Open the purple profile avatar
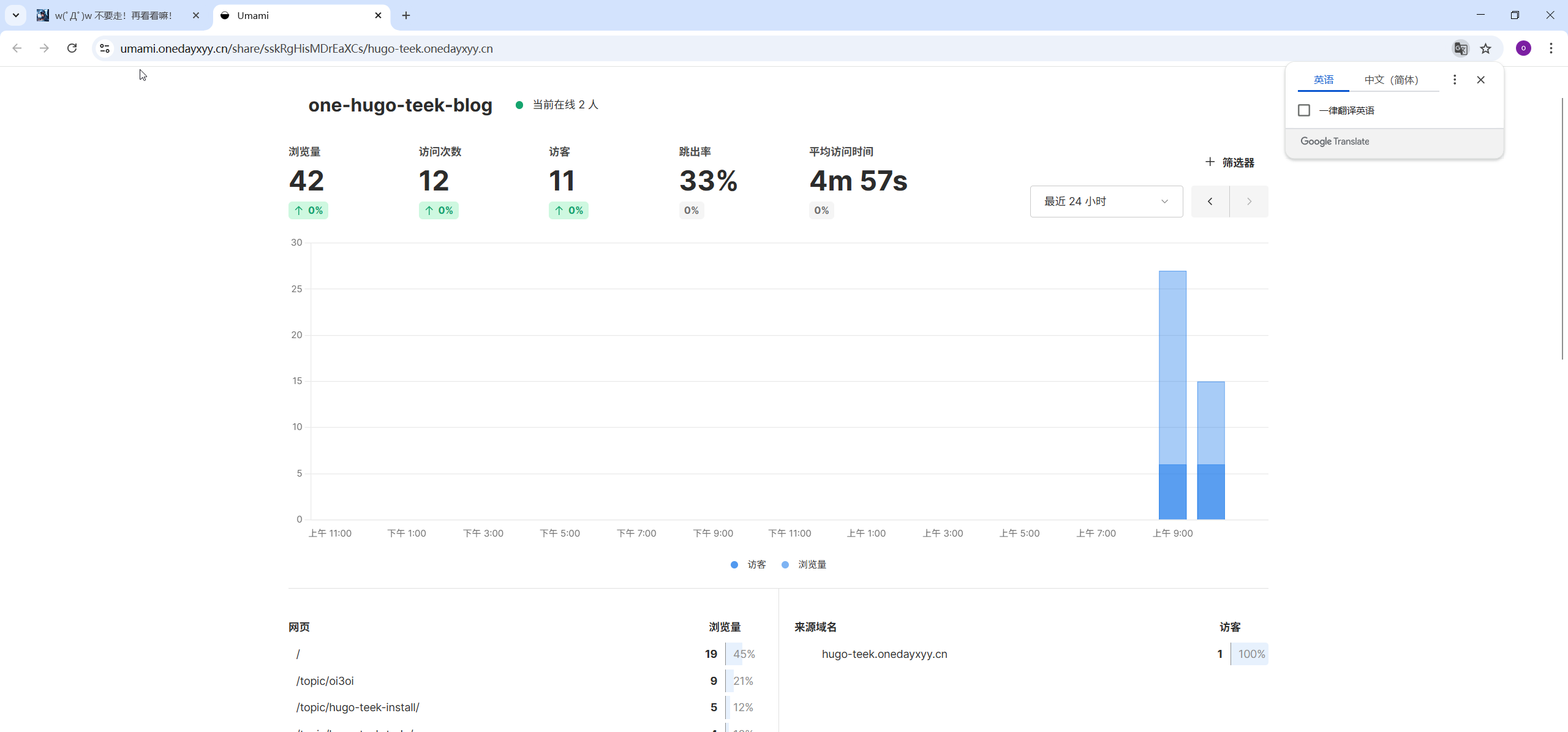 1523,48
